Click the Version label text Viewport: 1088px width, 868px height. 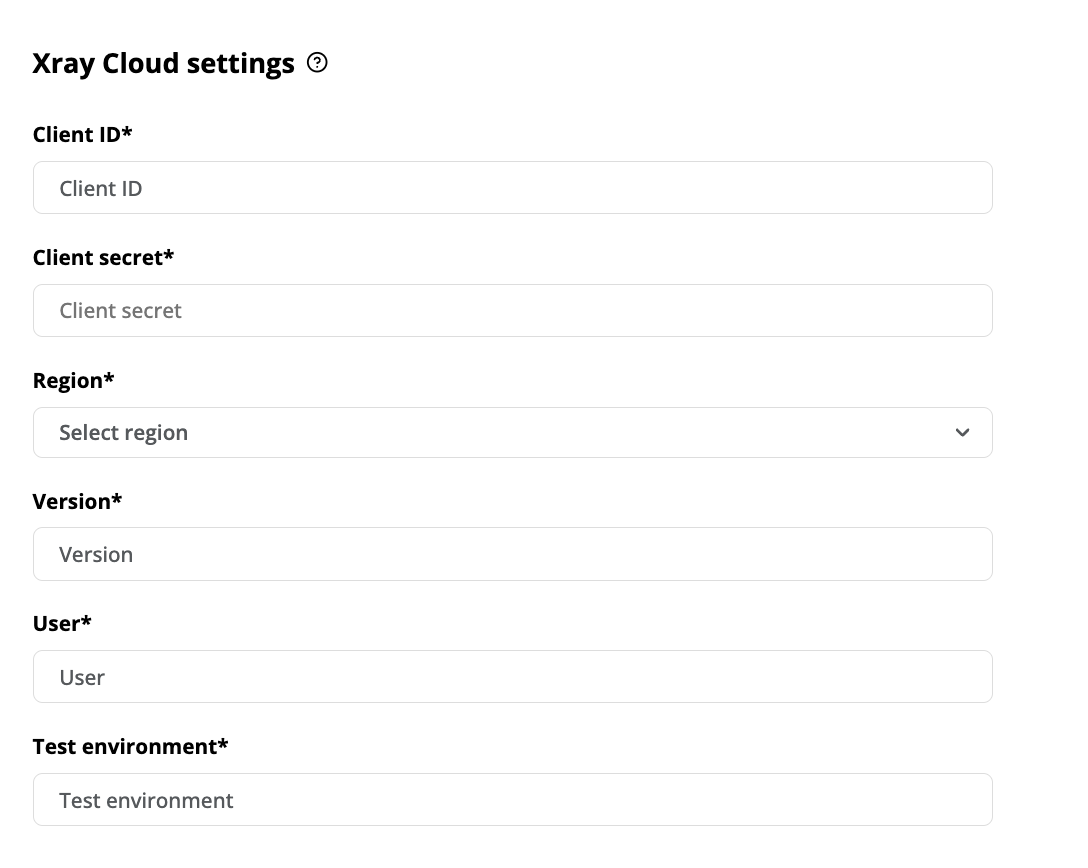click(77, 501)
